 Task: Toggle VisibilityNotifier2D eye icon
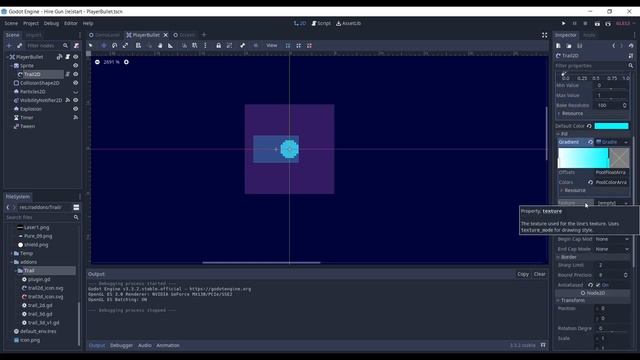coord(76,100)
